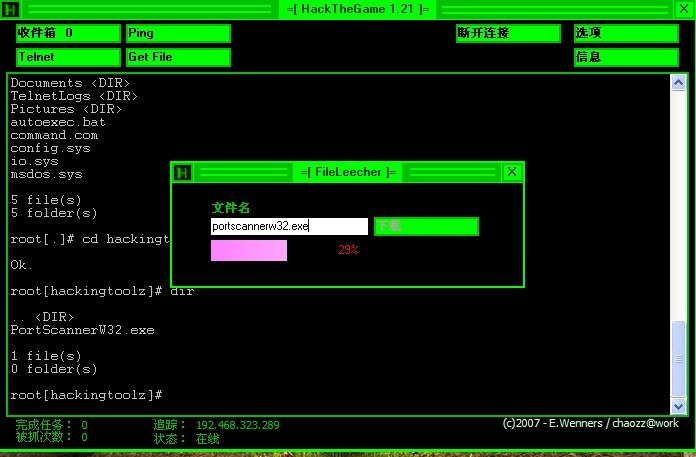The image size is (696, 457).
Task: Click the 状态 在线 status text
Action: 187,439
